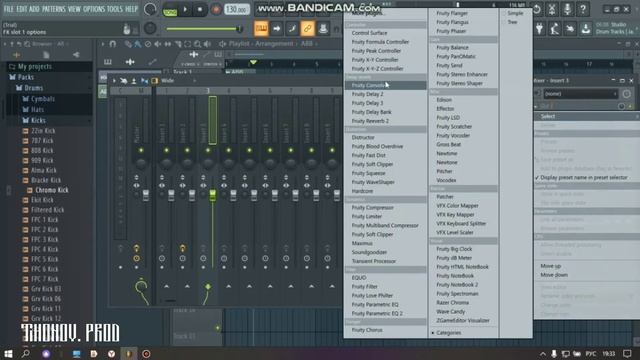Viewport: 640px width, 360px height.
Task: Click Move up in slot menu
Action: coord(551,266)
